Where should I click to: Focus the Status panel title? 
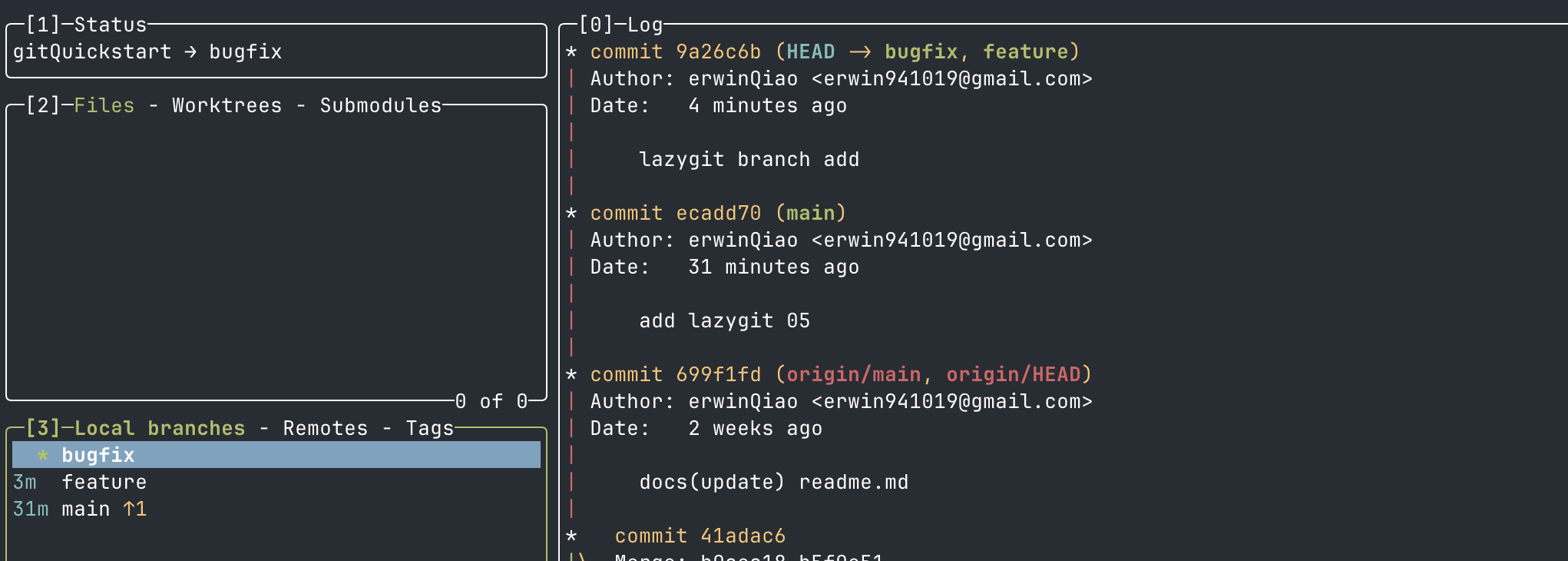coord(110,25)
